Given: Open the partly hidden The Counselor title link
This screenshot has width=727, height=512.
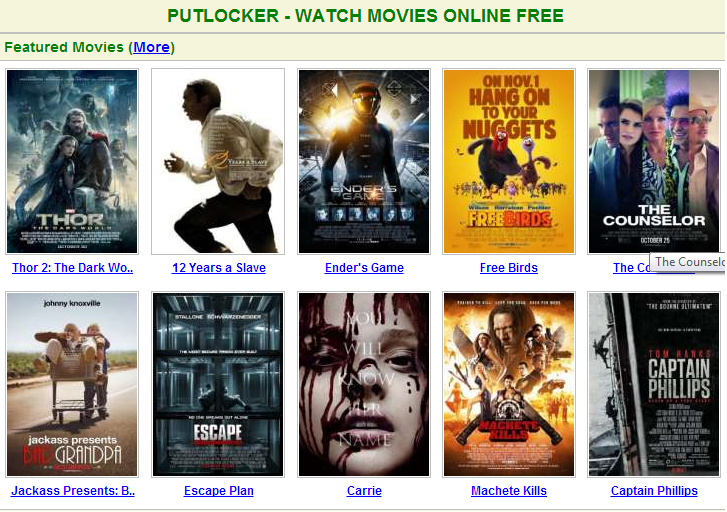Looking at the screenshot, I should 631,268.
